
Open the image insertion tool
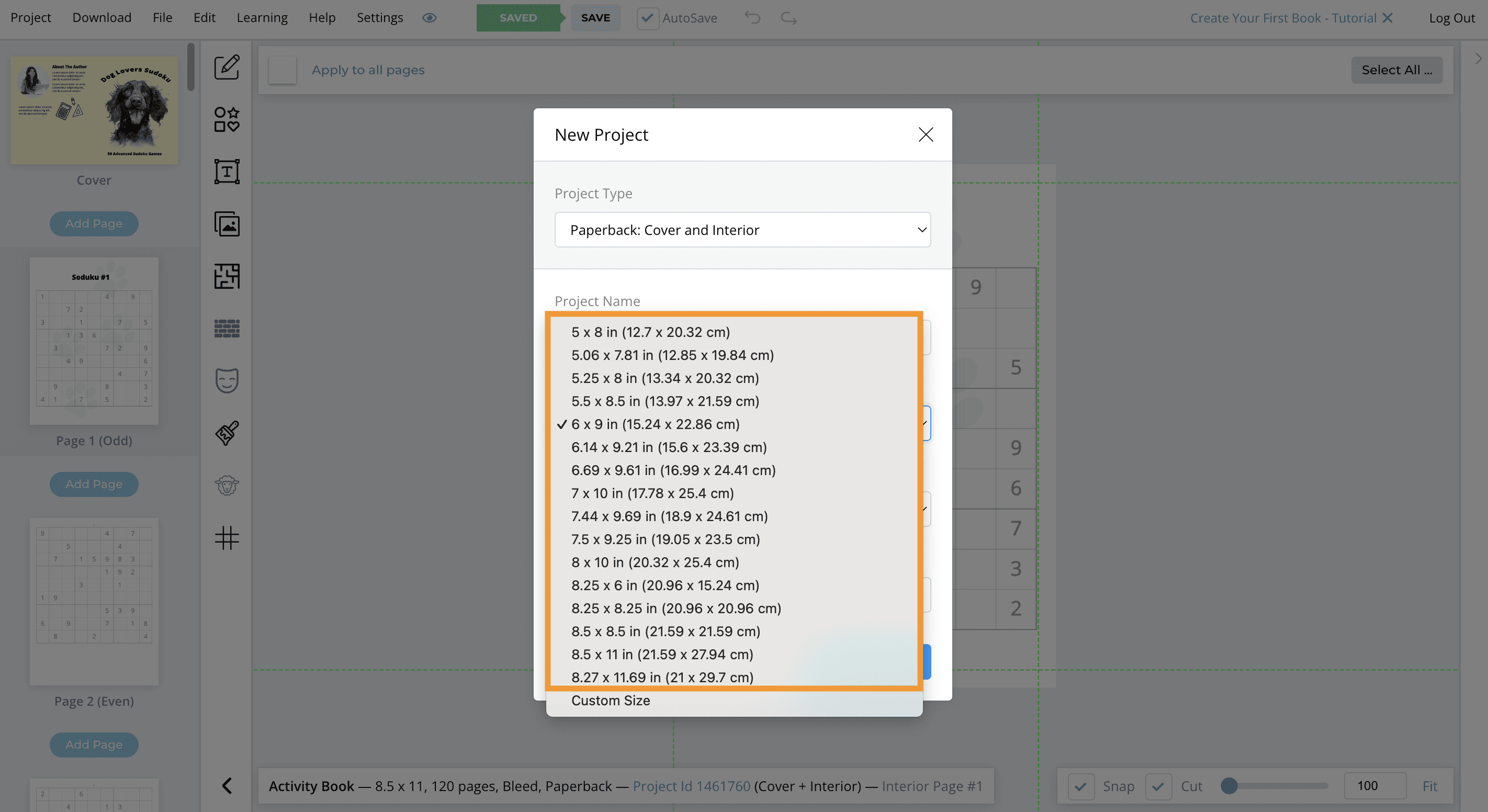point(227,224)
